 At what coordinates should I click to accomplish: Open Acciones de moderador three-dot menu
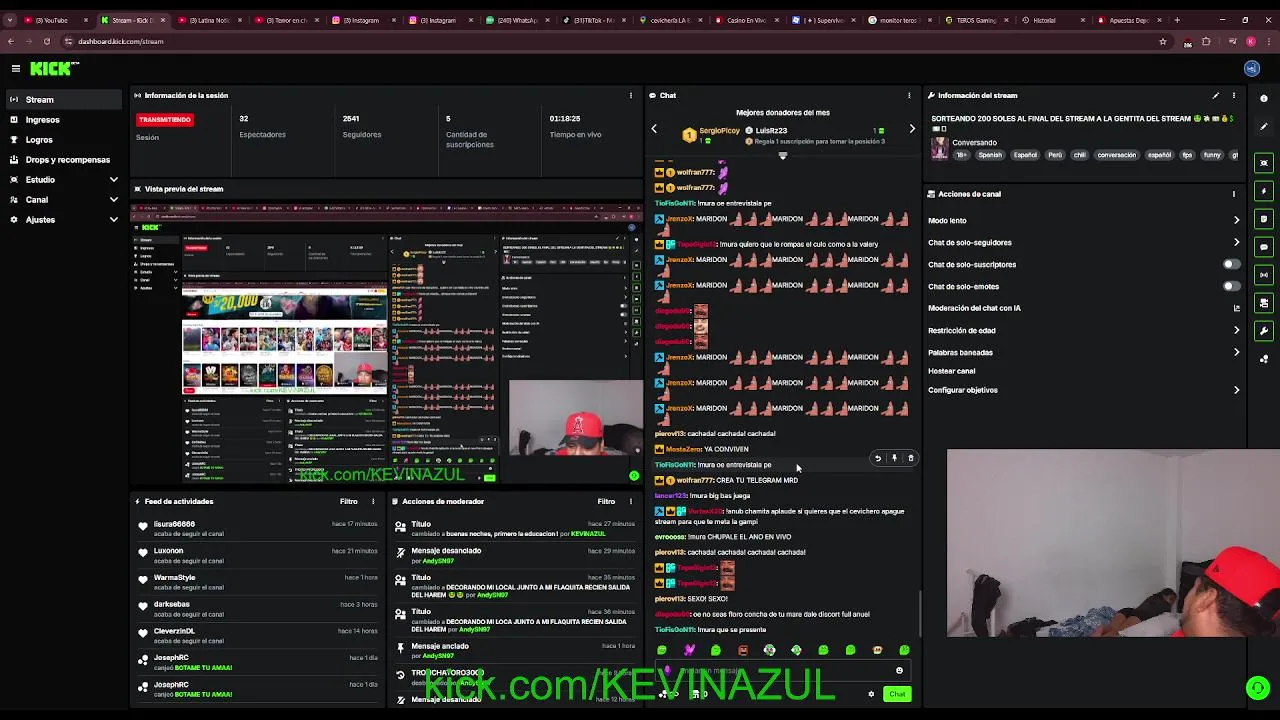pyautogui.click(x=631, y=501)
